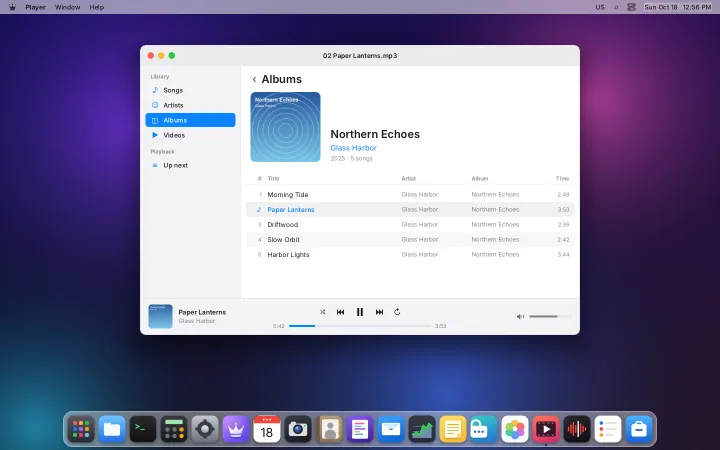Viewport: 720px width, 450px height.
Task: Select the Driftwood track
Action: click(x=410, y=225)
